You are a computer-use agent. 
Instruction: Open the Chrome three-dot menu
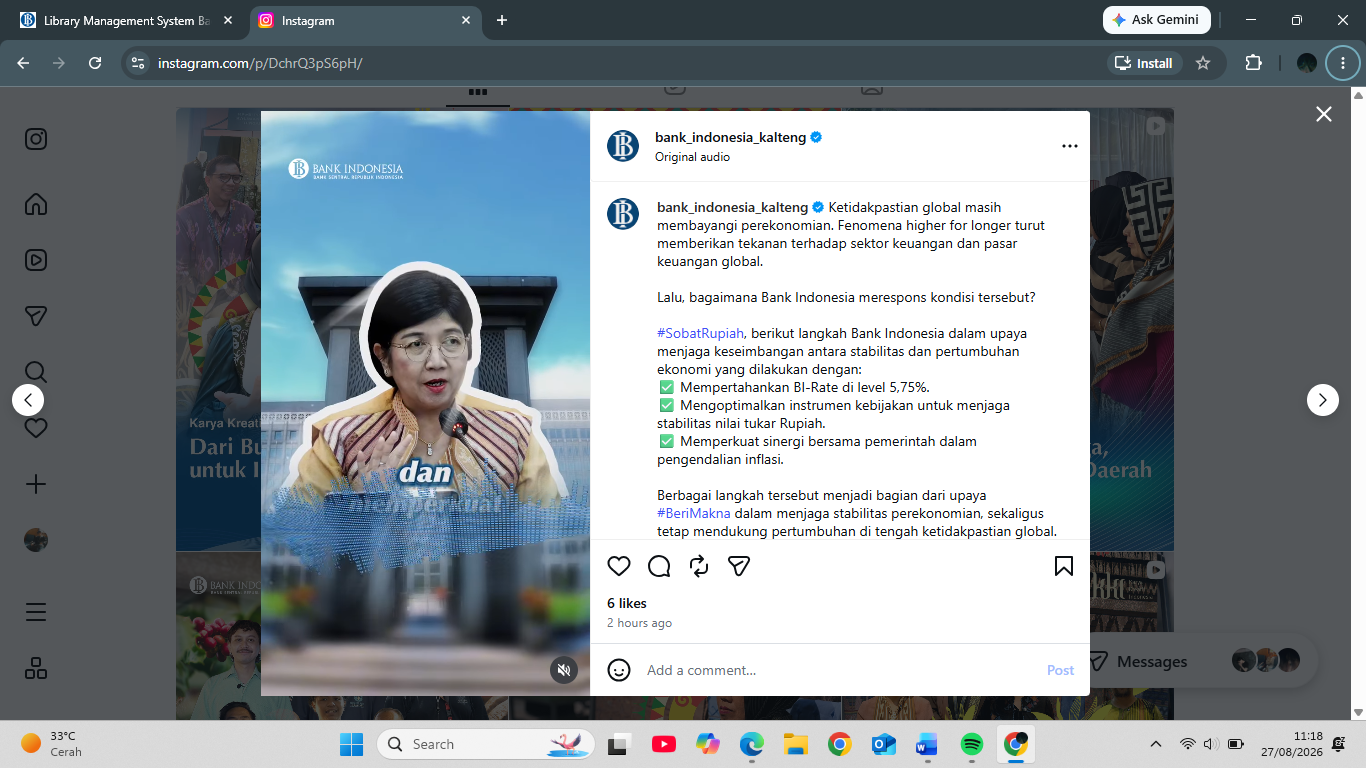click(x=1342, y=63)
